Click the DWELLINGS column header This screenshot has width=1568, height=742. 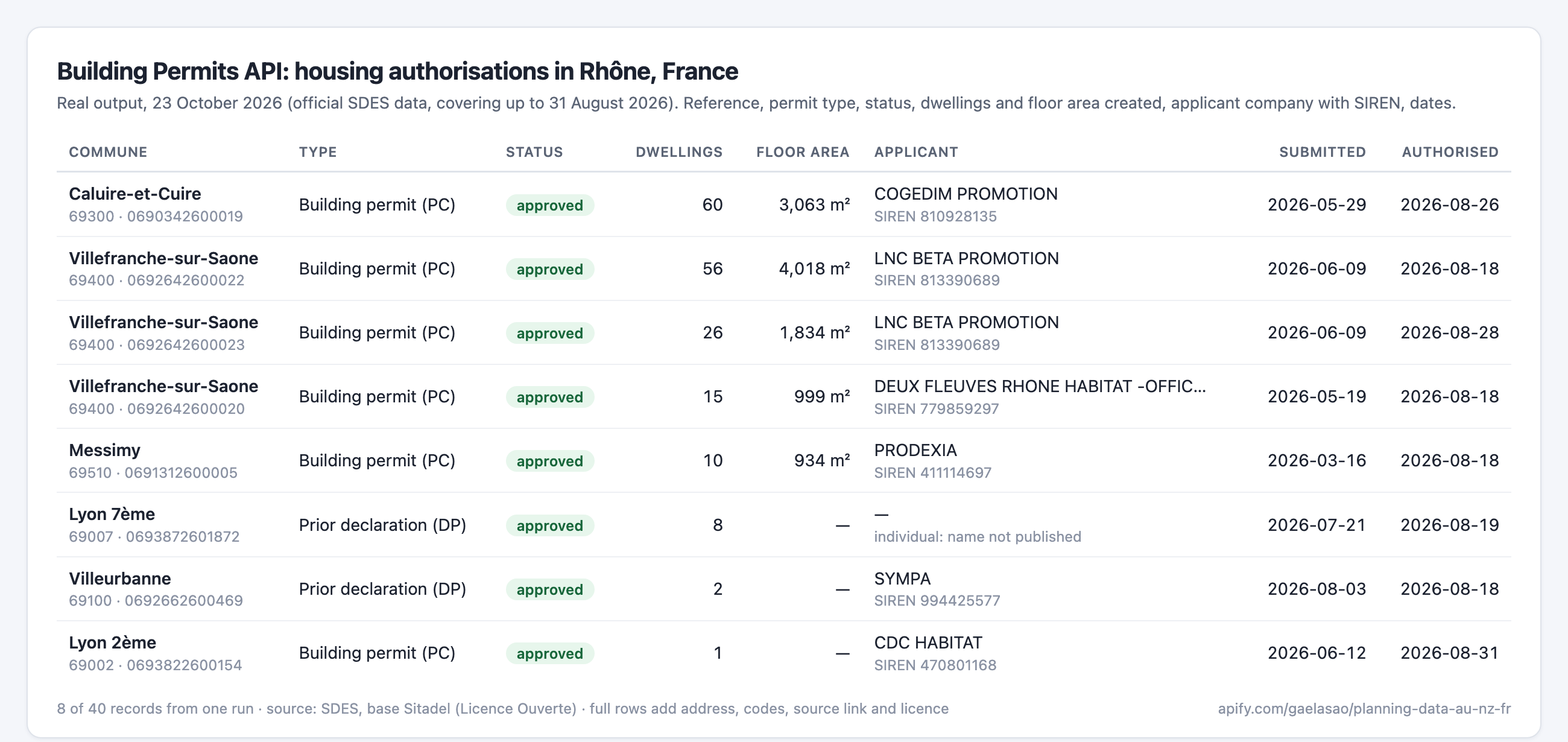point(679,152)
